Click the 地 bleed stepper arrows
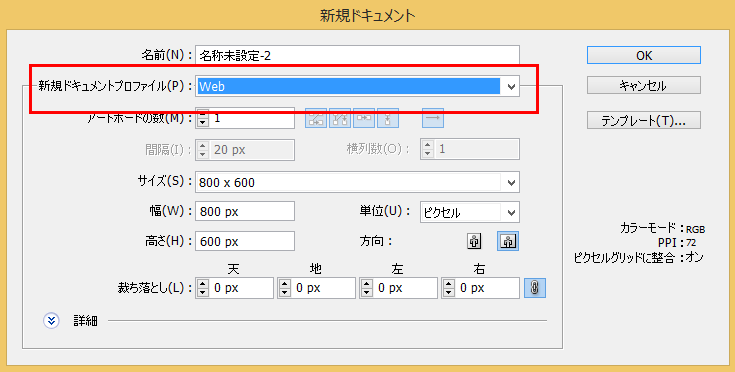Screen dimensions: 735x372 (285, 288)
